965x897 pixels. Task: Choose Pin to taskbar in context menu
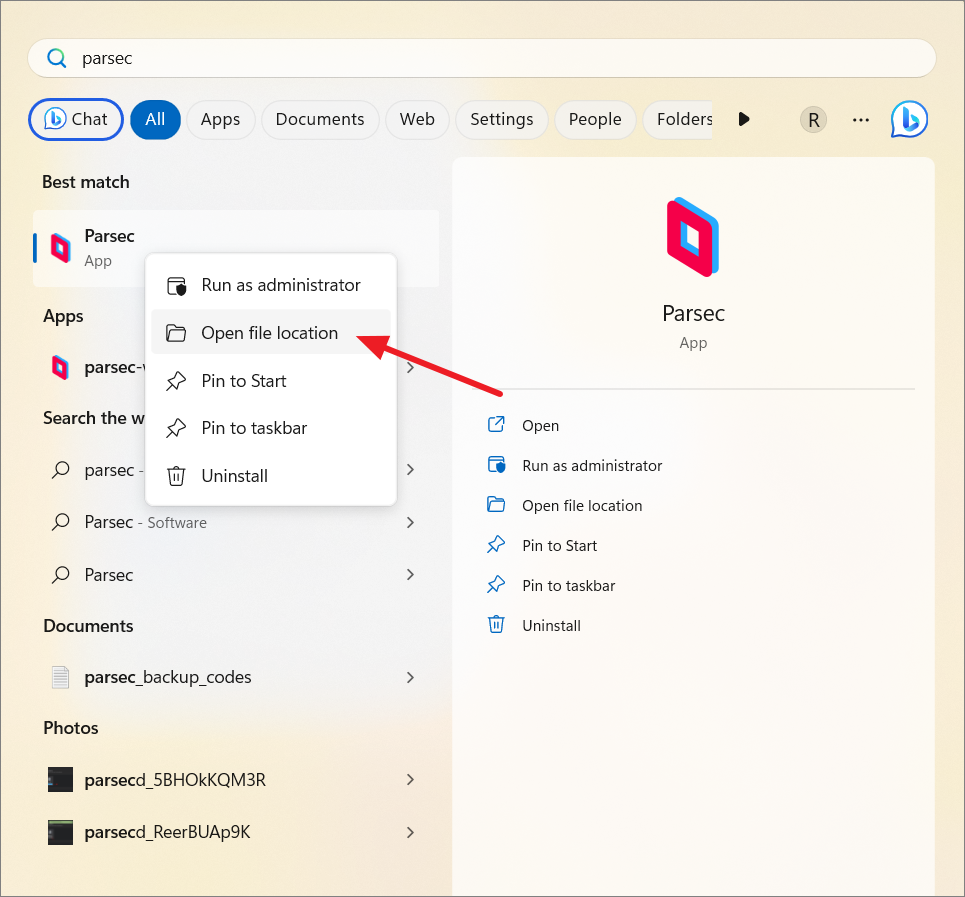coord(271,428)
